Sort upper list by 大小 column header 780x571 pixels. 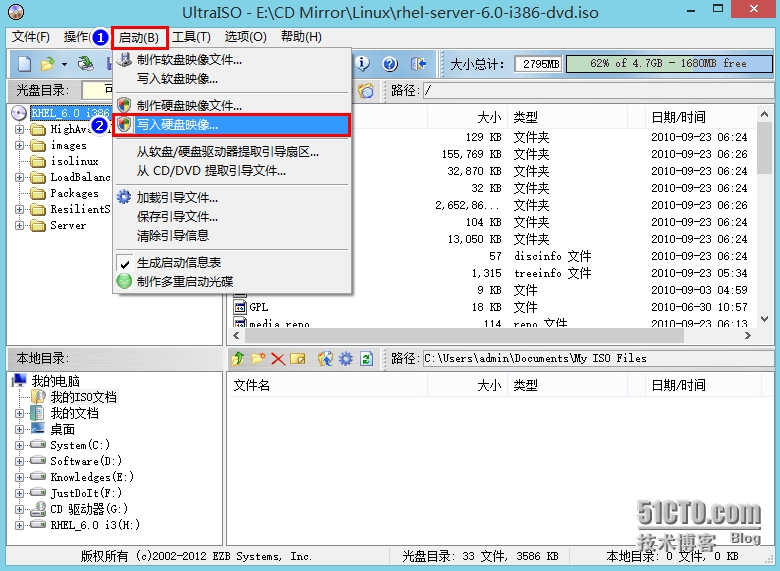(468, 117)
